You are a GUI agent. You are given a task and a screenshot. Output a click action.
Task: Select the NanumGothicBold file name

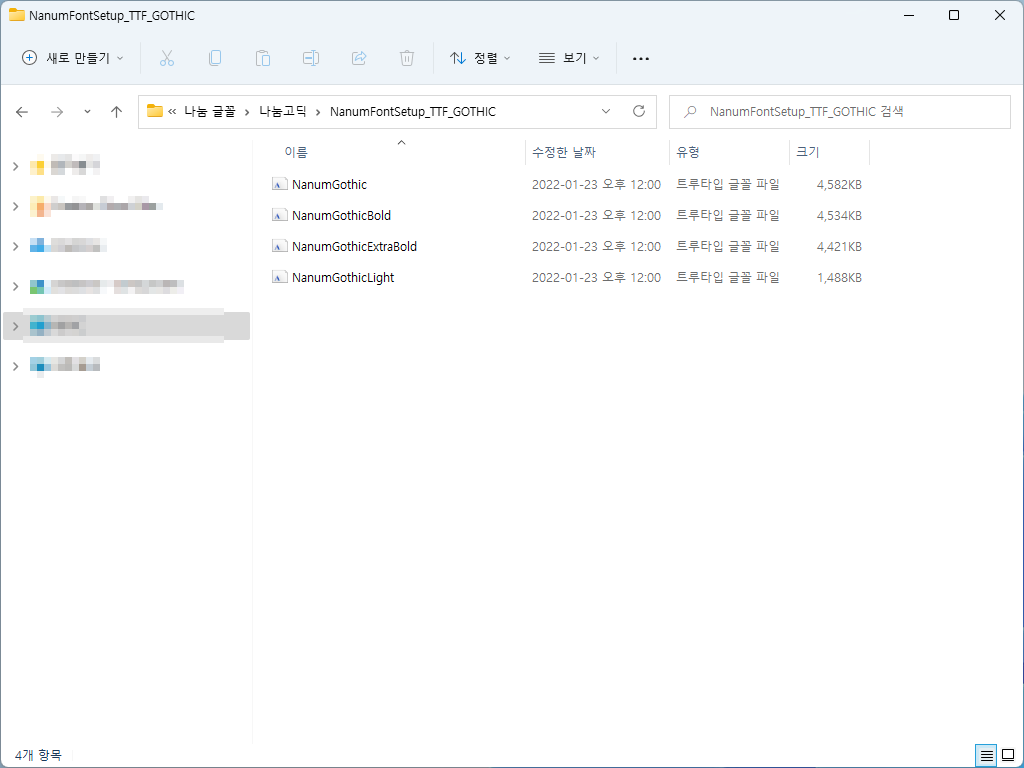tap(342, 215)
